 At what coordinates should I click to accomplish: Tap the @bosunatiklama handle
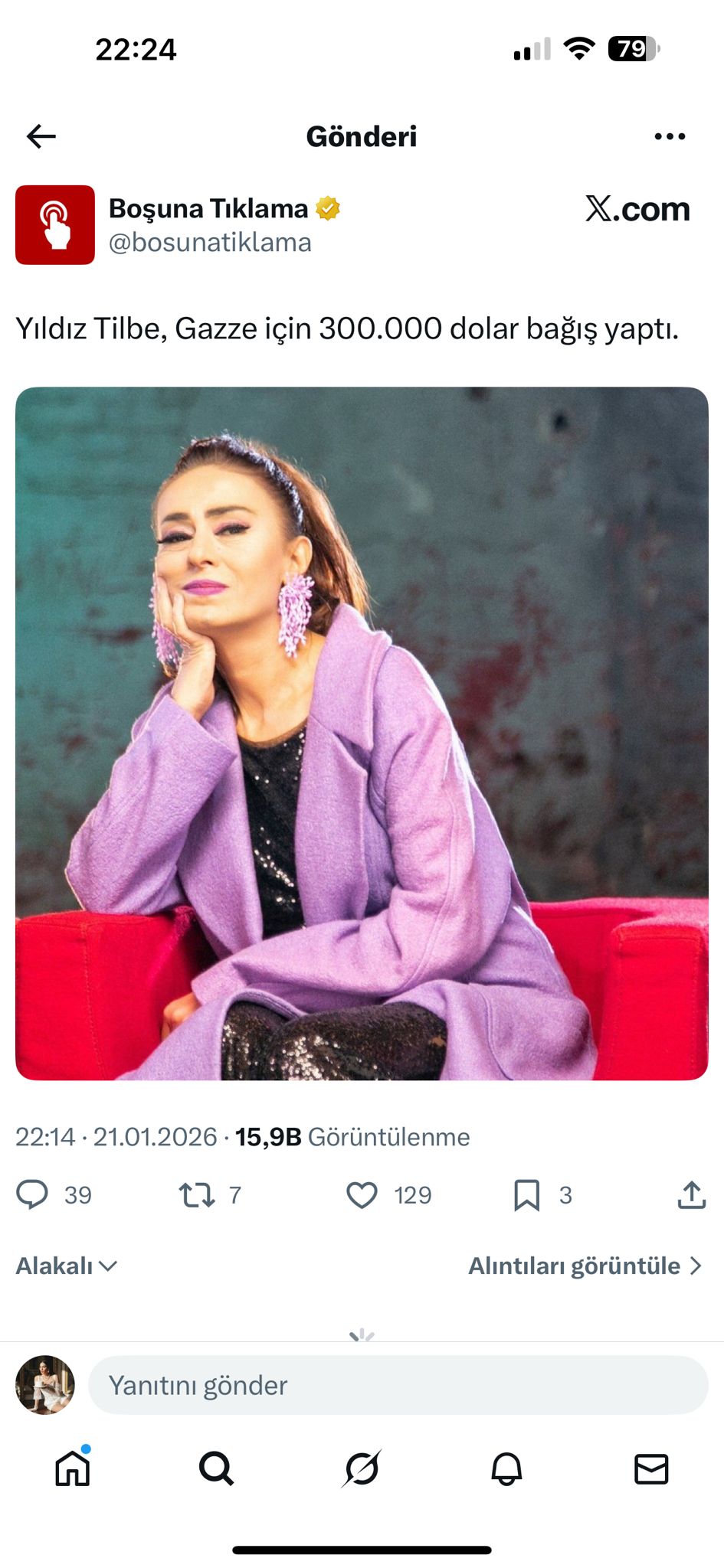[210, 243]
